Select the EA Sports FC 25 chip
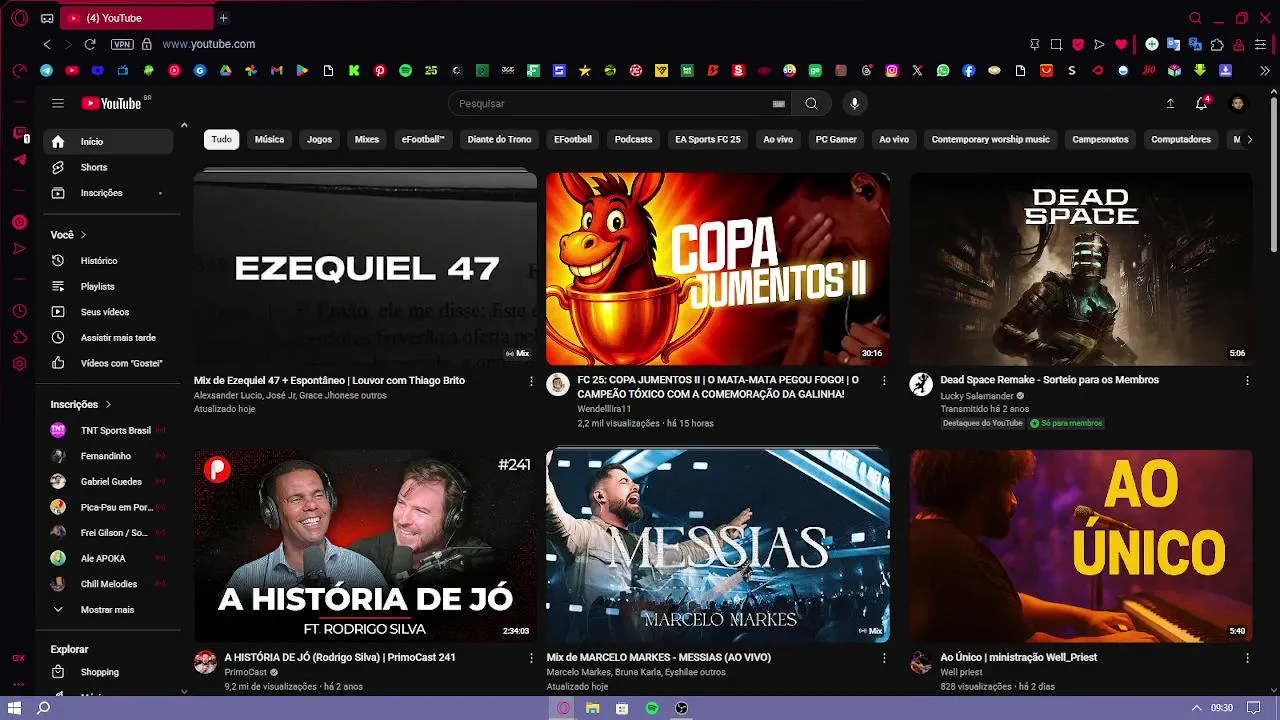Image resolution: width=1280 pixels, height=720 pixels. pyautogui.click(x=708, y=139)
